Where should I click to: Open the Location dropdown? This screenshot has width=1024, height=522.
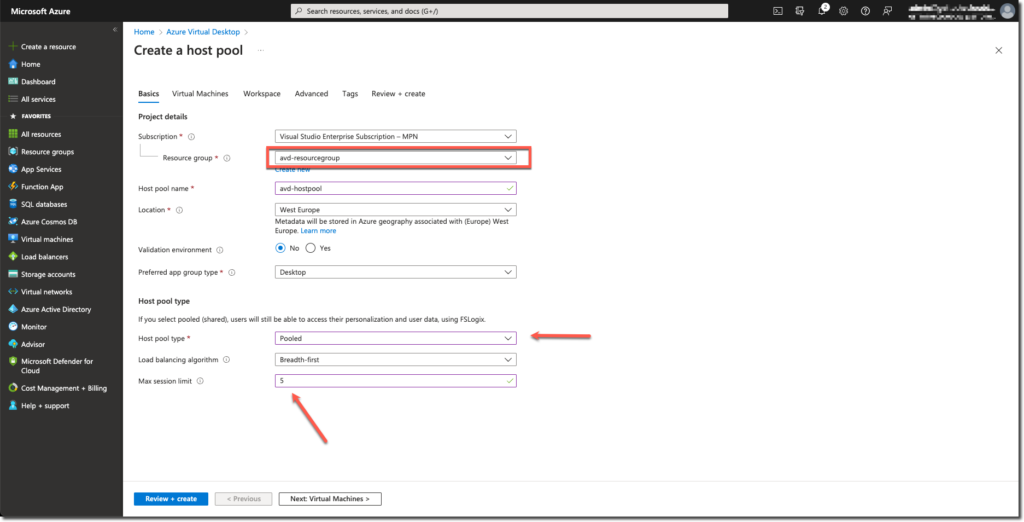[x=395, y=210]
